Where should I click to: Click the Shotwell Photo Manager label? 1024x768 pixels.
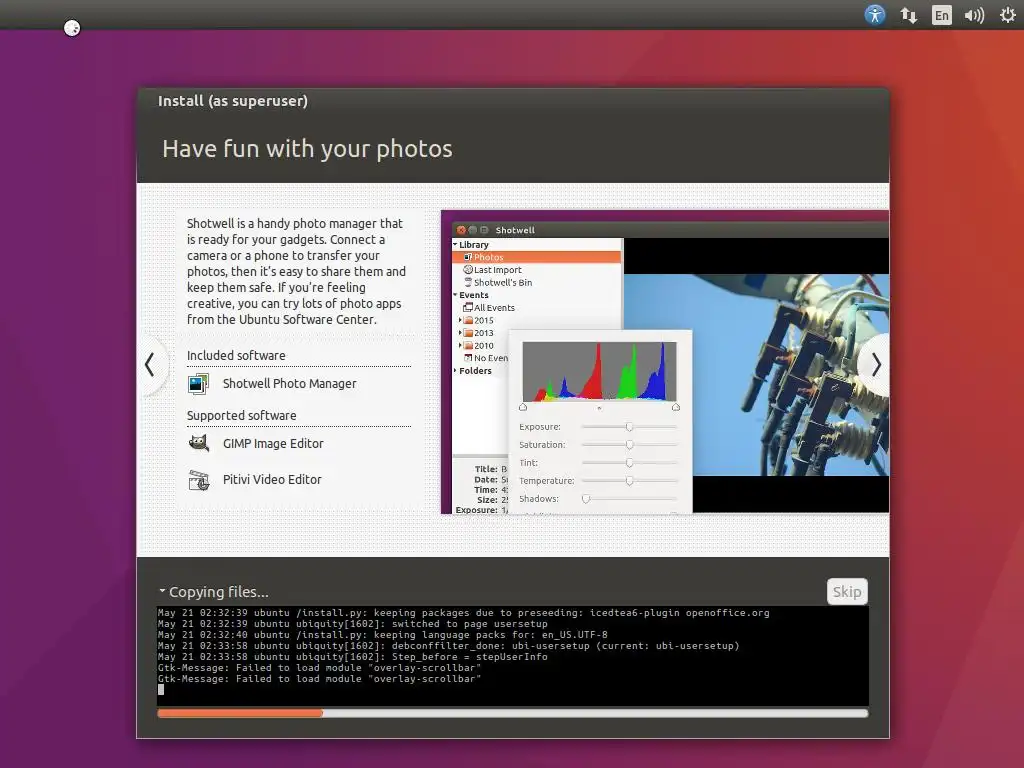[x=289, y=384]
